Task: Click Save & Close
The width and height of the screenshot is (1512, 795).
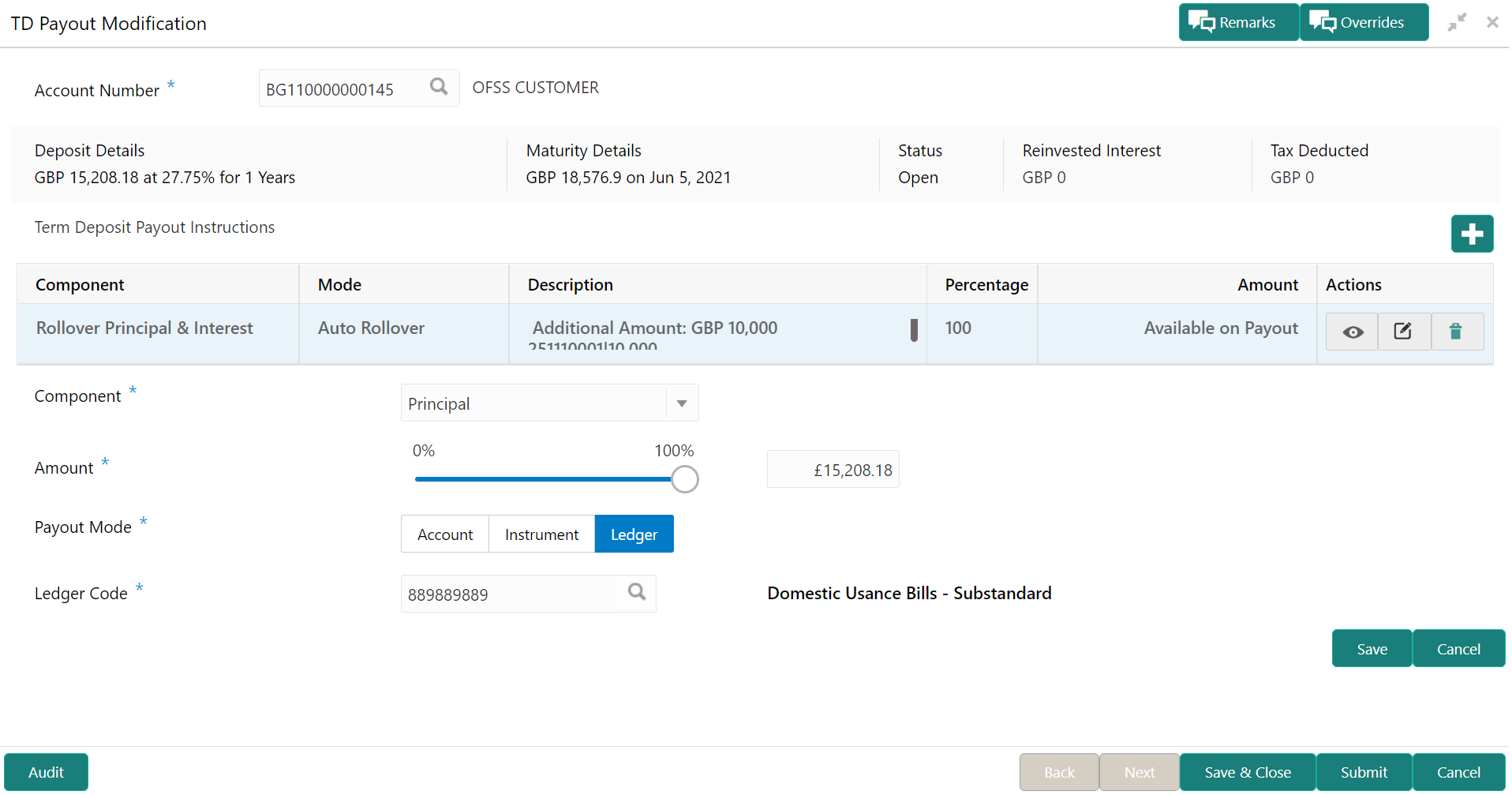Action: point(1248,772)
